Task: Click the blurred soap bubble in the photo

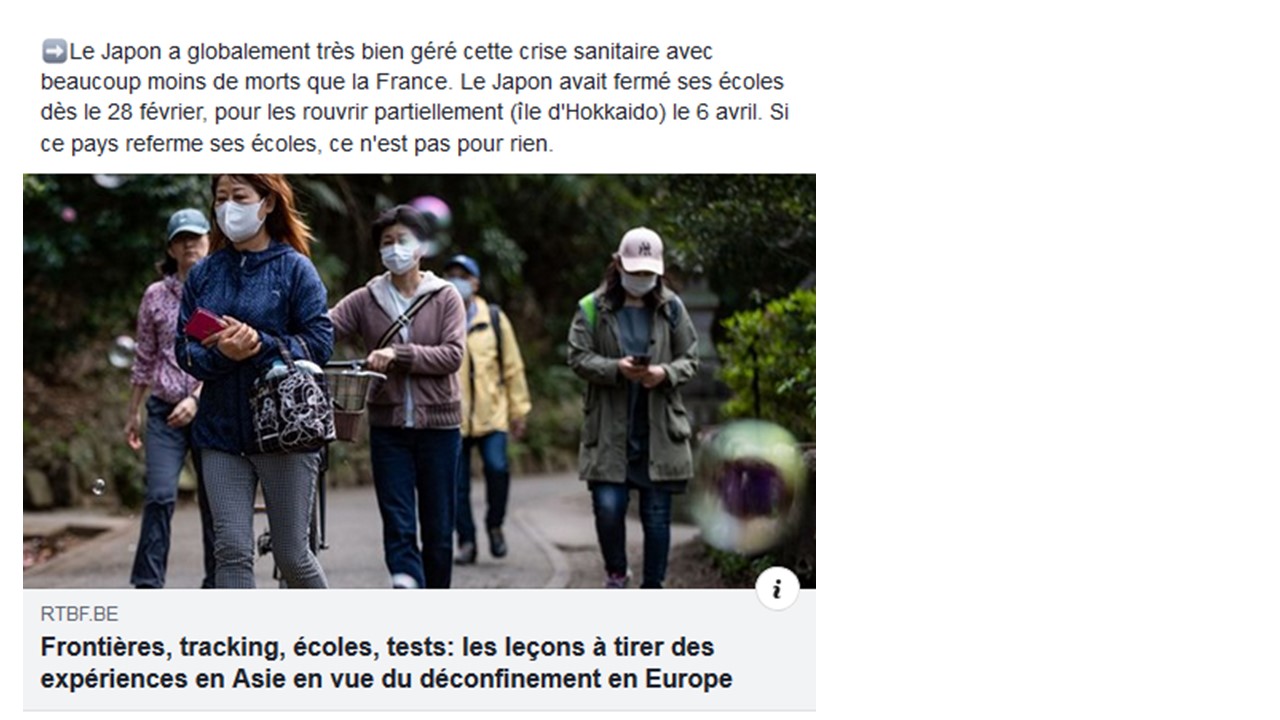Action: [x=748, y=487]
